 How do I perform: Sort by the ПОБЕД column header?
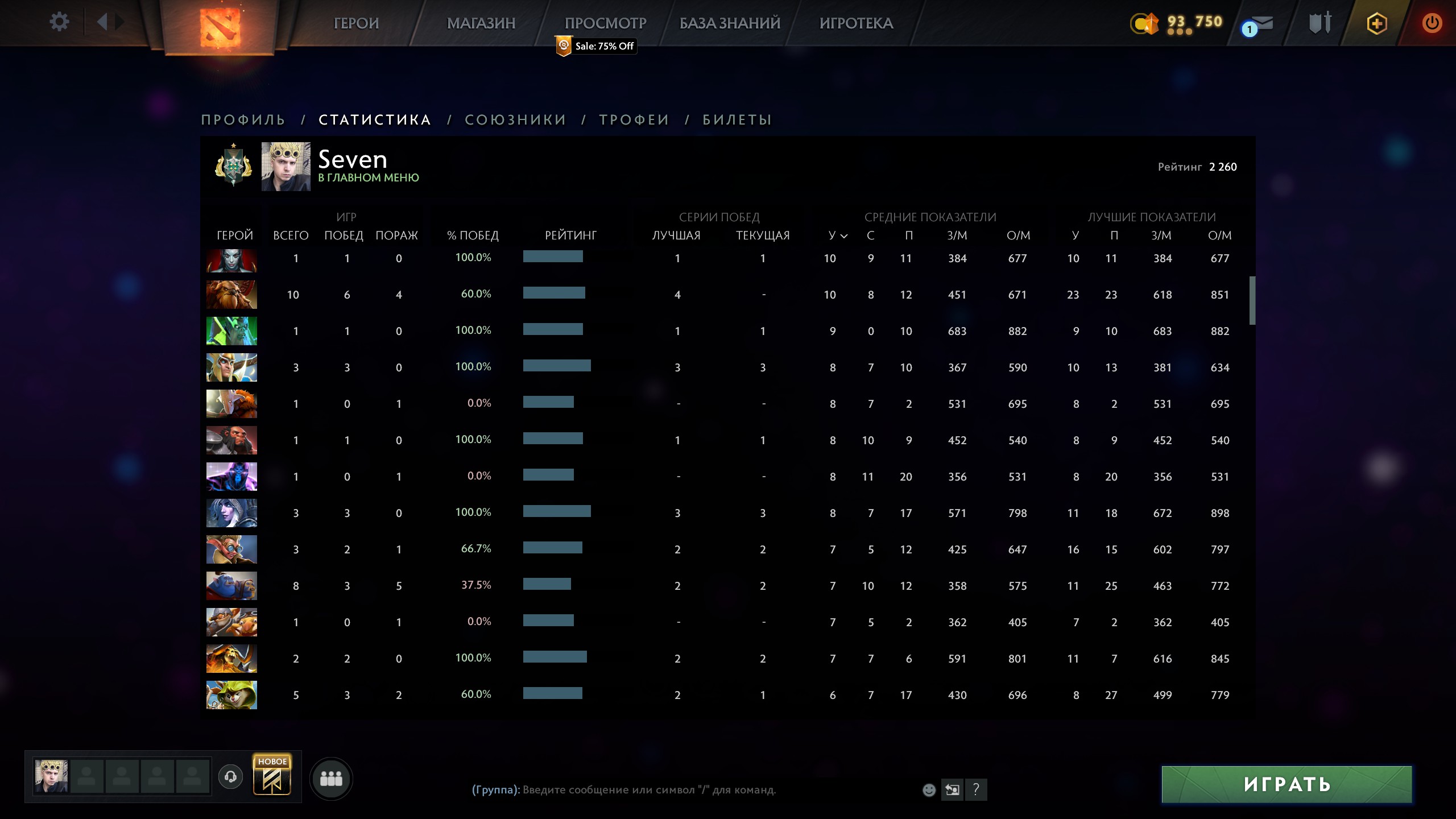click(x=344, y=235)
